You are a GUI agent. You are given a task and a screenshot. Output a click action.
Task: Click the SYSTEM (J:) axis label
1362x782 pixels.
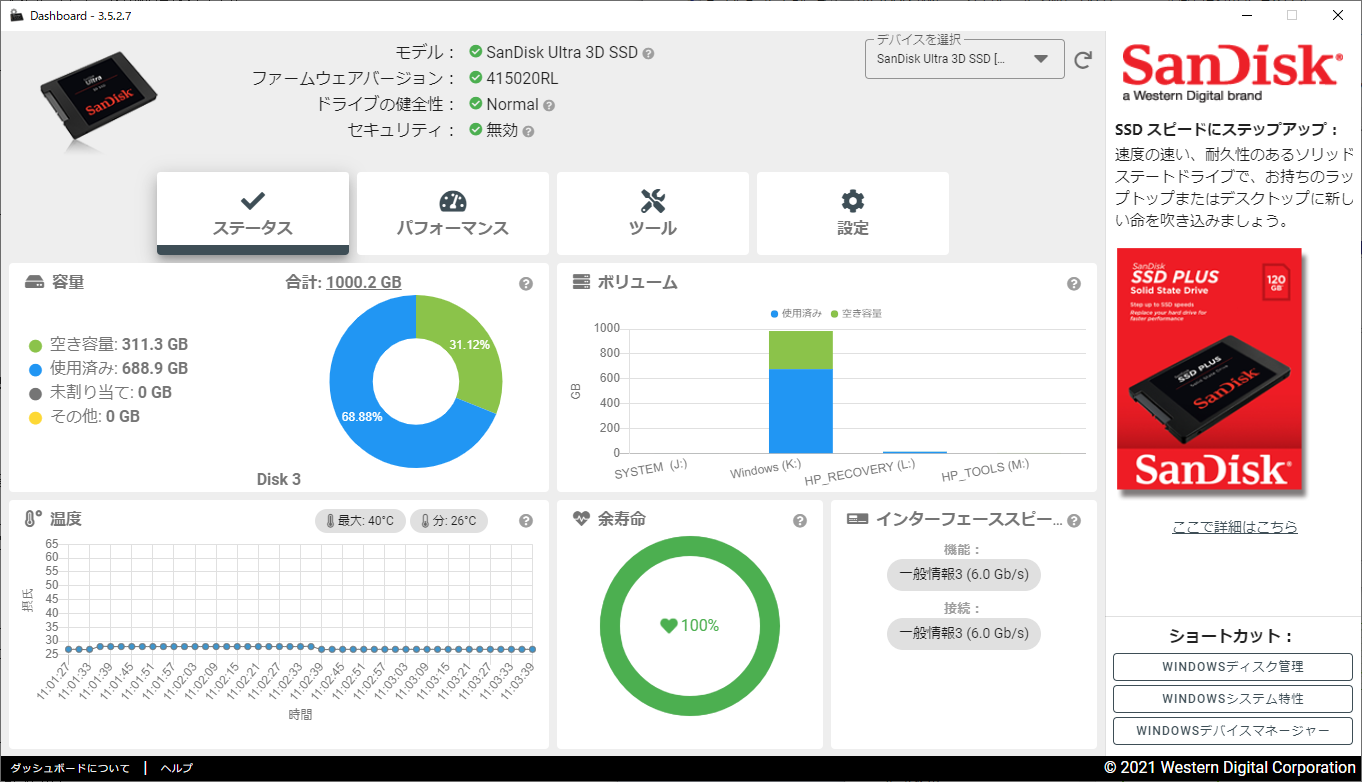(651, 469)
